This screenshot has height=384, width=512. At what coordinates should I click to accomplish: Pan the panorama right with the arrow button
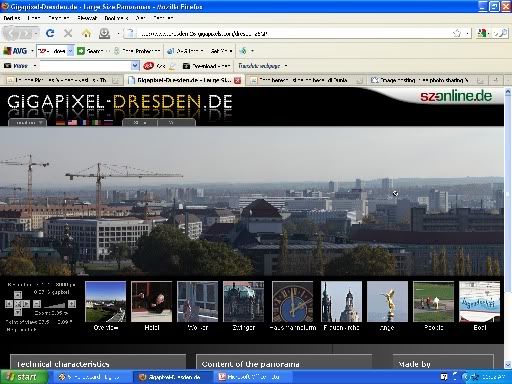26,304
